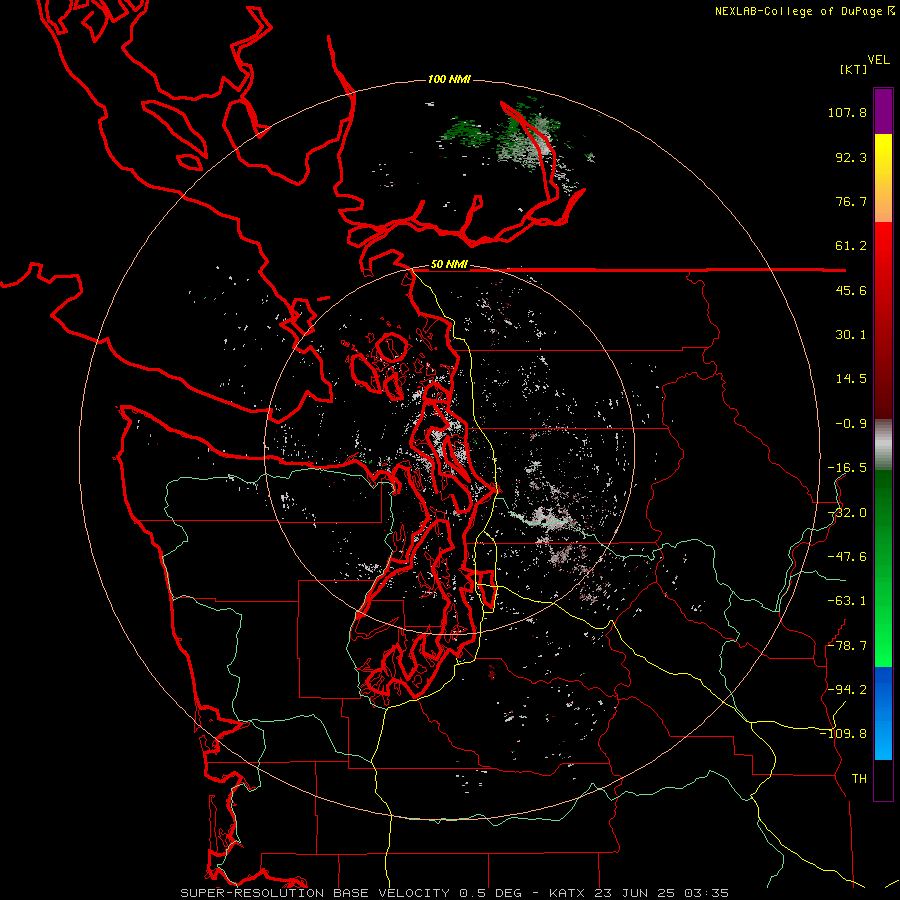The width and height of the screenshot is (900, 900).
Task: Click the TH legend label
Action: tap(859, 779)
